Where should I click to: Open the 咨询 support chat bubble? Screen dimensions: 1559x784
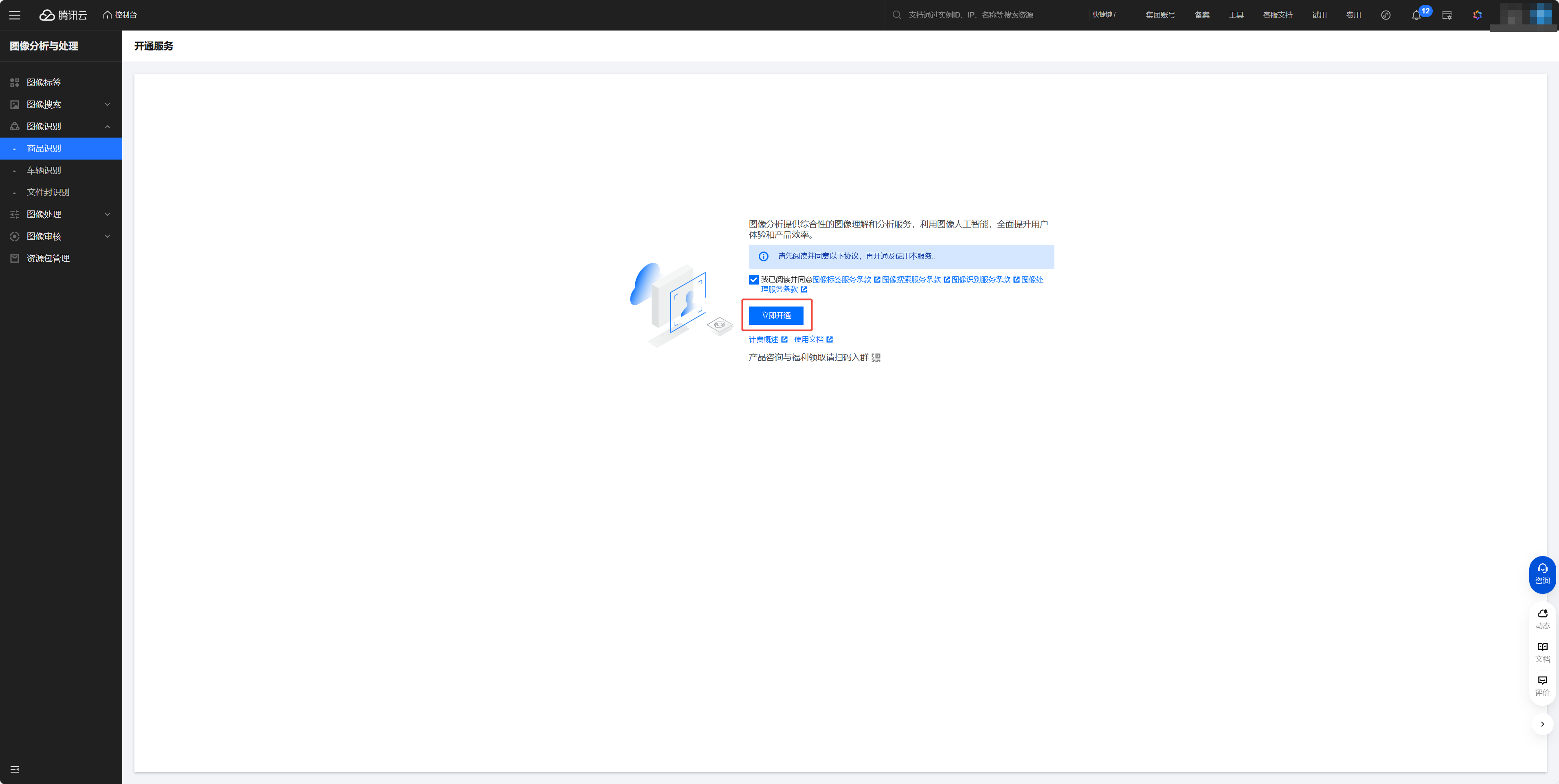1541,574
